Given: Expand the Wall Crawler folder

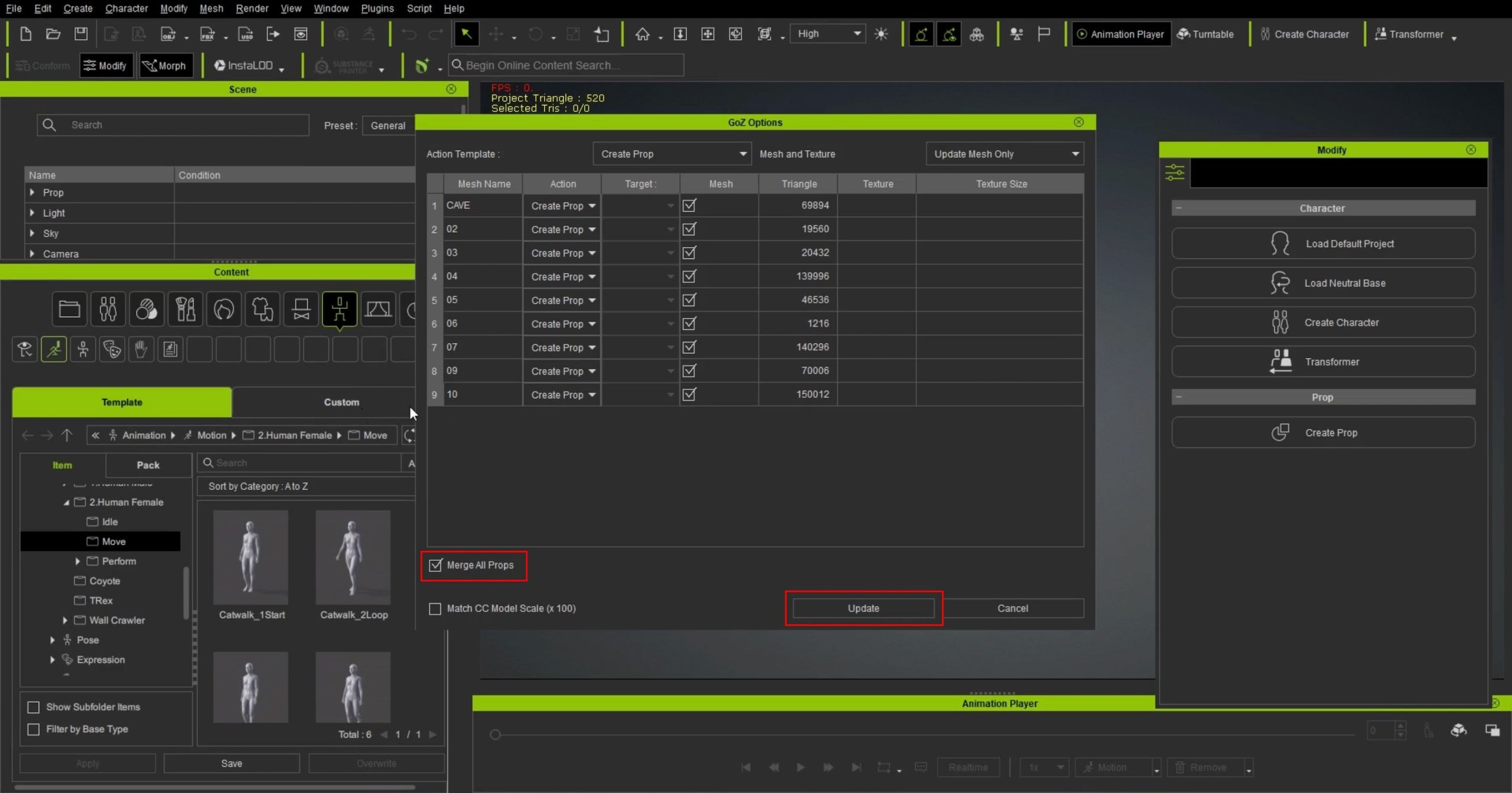Looking at the screenshot, I should pyautogui.click(x=65, y=620).
